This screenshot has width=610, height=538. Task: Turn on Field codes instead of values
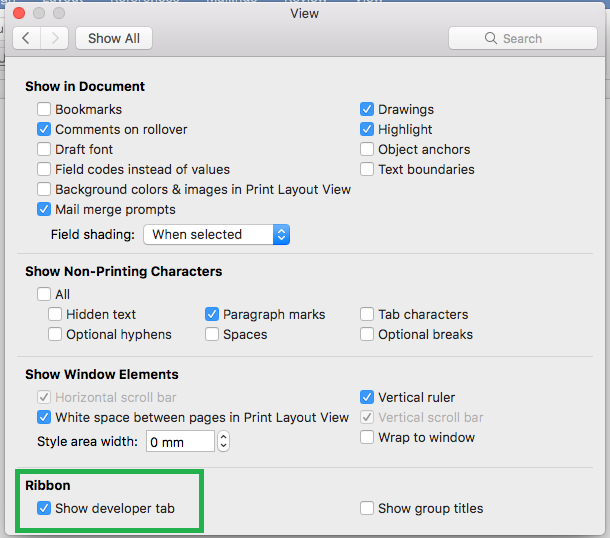point(44,169)
